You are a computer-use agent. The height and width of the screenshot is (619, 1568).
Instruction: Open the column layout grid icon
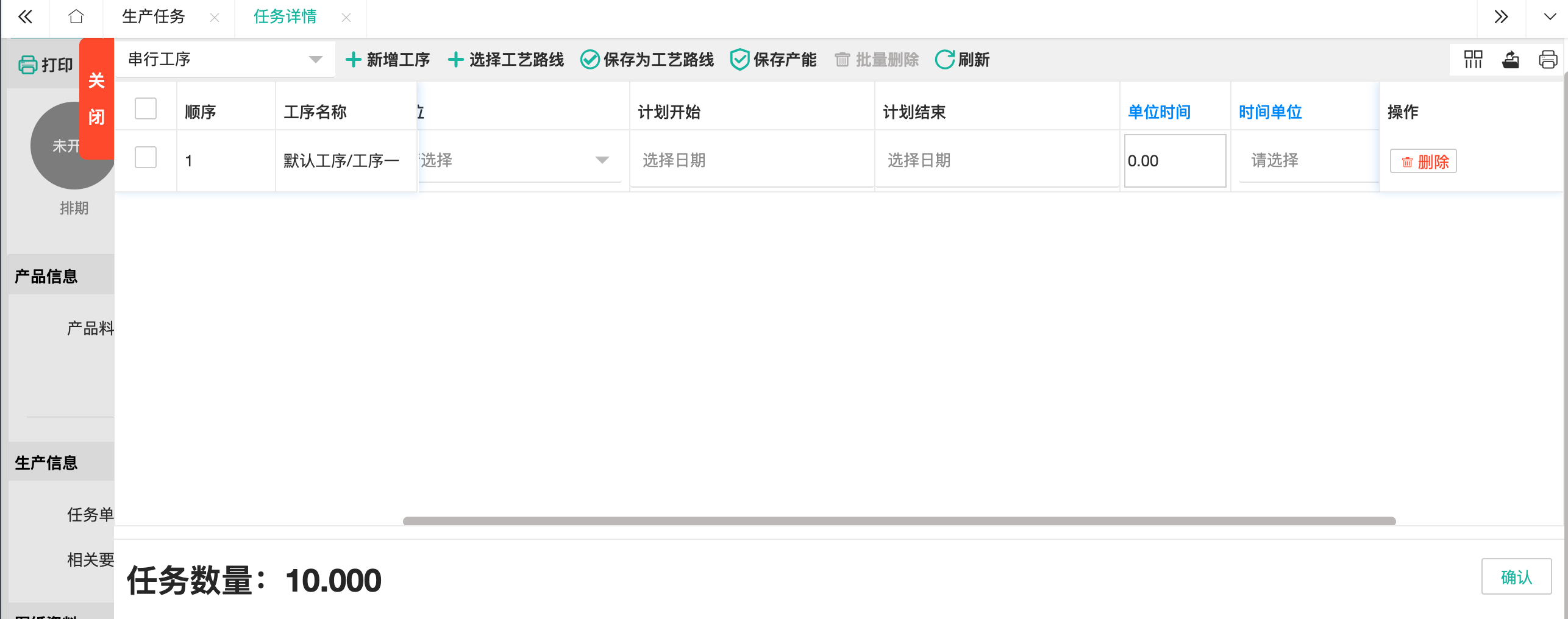[x=1473, y=60]
